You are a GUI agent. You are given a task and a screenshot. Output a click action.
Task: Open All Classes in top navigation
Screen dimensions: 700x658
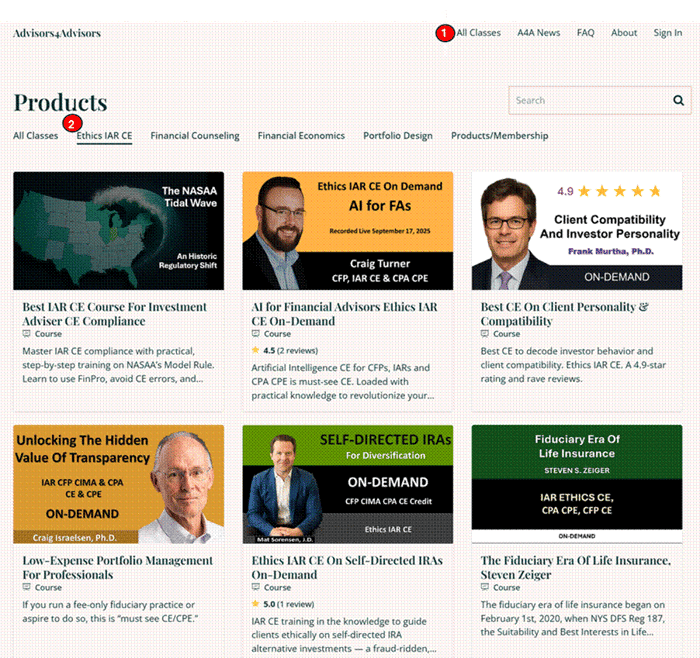tap(479, 33)
